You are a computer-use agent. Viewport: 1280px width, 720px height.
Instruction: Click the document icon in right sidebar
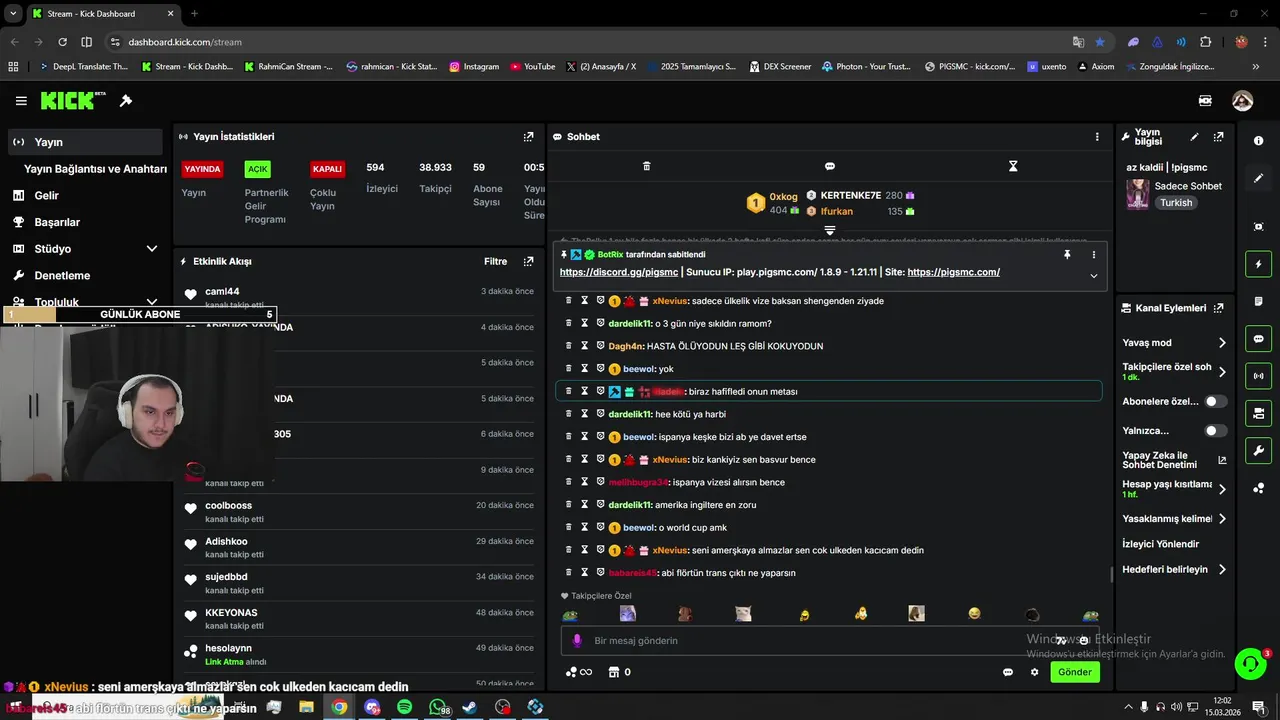[x=1258, y=302]
